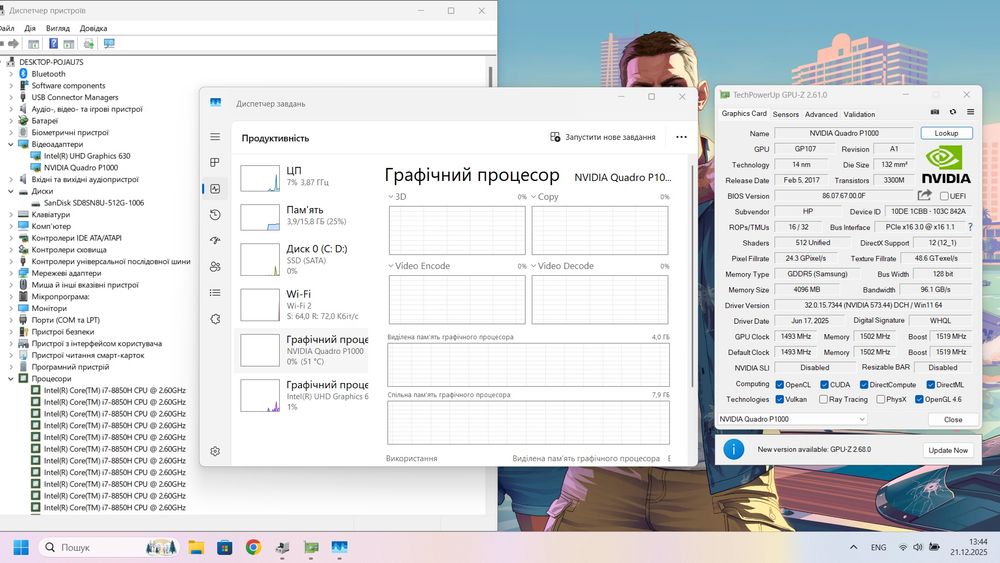This screenshot has width=1000, height=563.
Task: Toggle OpenGL 4.6 checkbox in GPU-Z
Action: click(919, 399)
